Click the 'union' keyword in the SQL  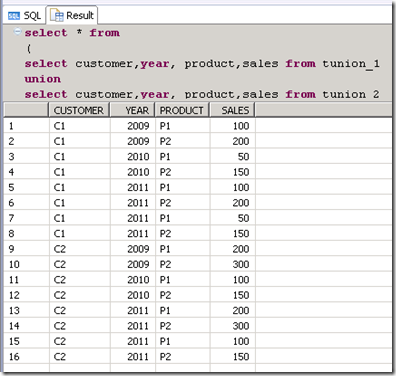[x=43, y=79]
